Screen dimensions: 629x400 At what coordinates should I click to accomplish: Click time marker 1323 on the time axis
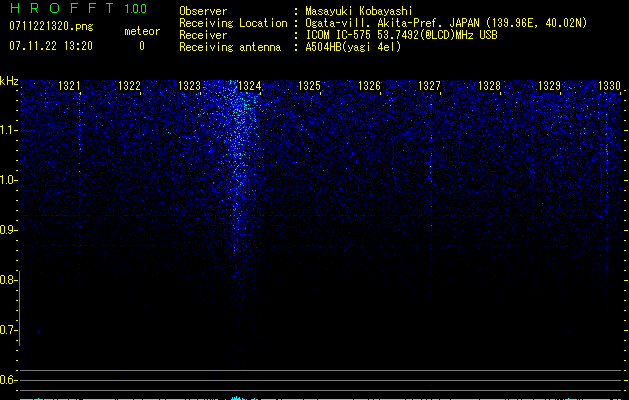pyautogui.click(x=189, y=86)
